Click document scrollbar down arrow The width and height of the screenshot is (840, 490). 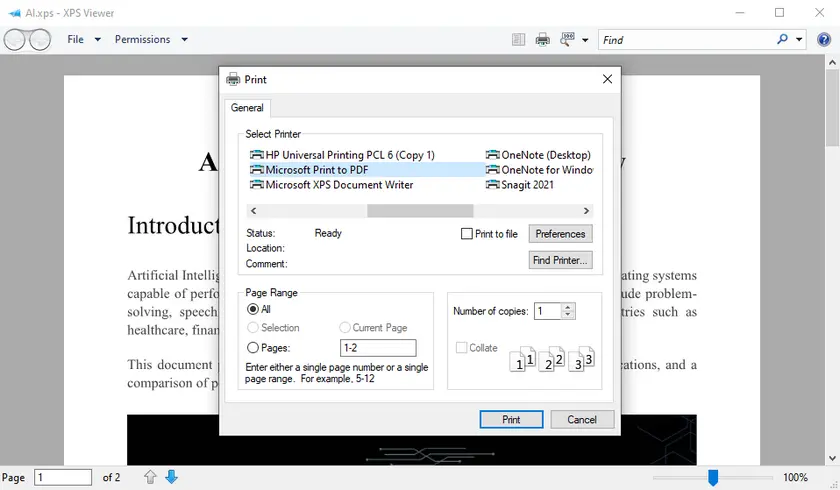832,458
